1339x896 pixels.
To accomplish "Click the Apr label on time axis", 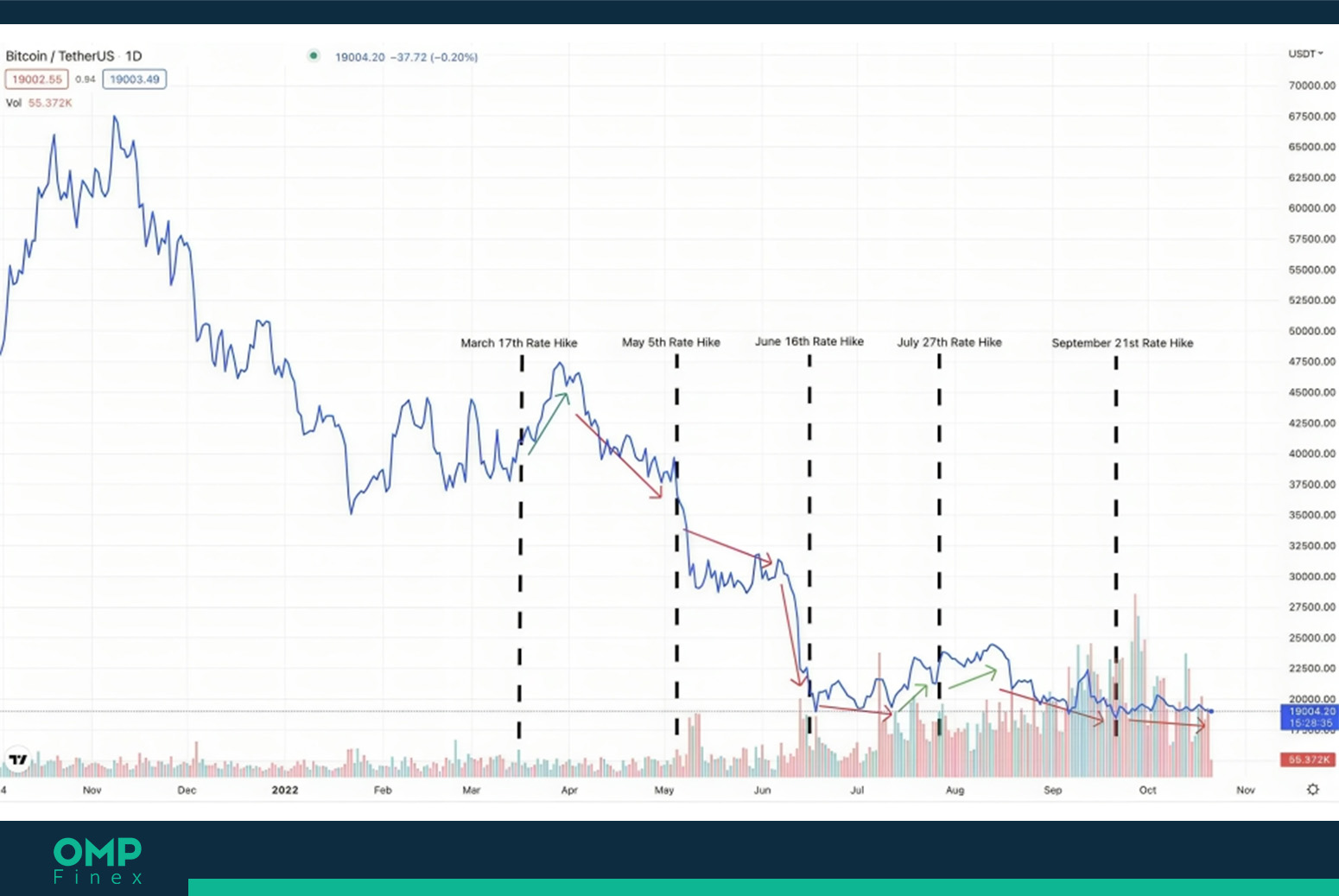I will point(569,790).
